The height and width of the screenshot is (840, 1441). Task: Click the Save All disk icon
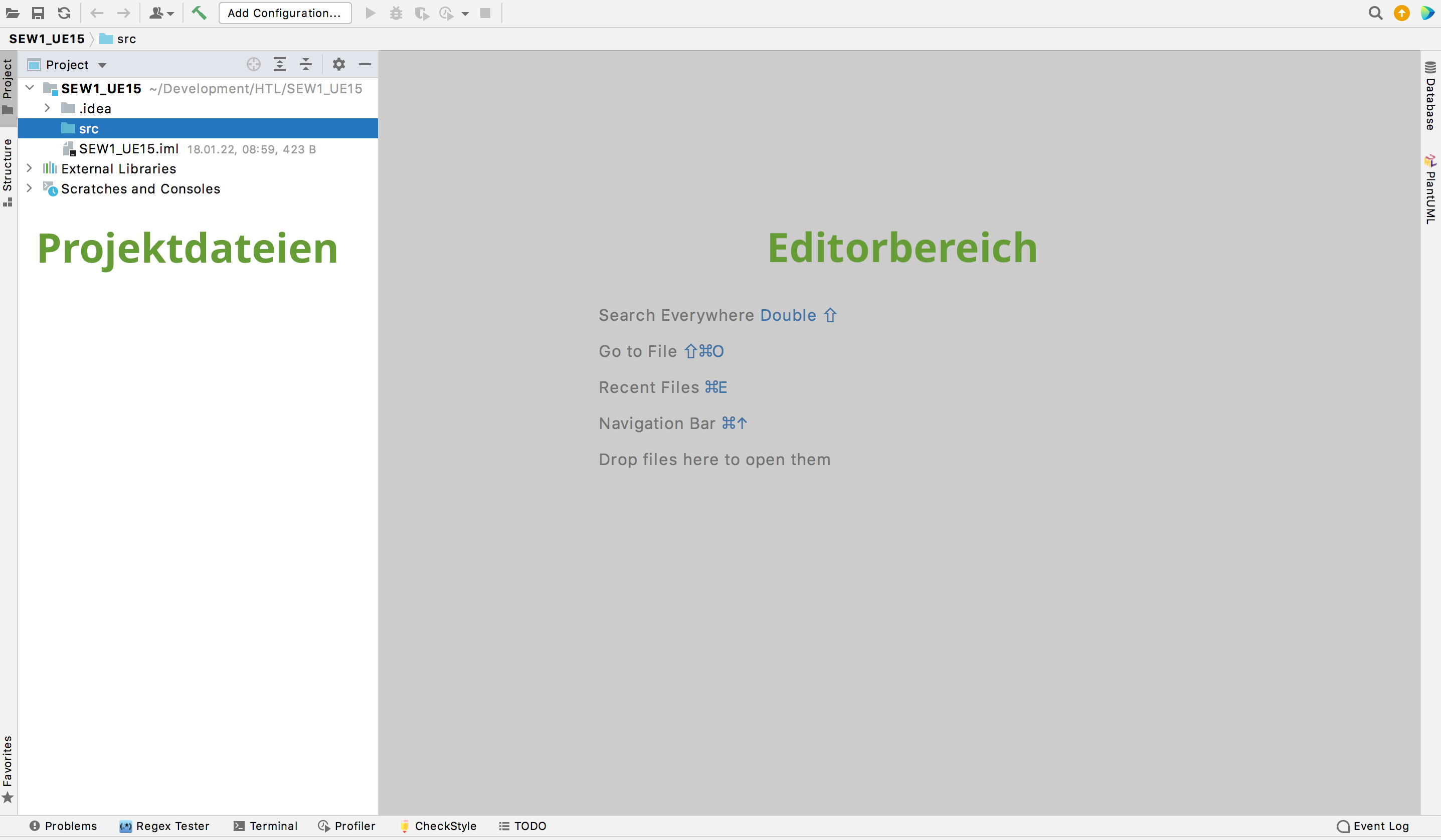click(x=38, y=13)
